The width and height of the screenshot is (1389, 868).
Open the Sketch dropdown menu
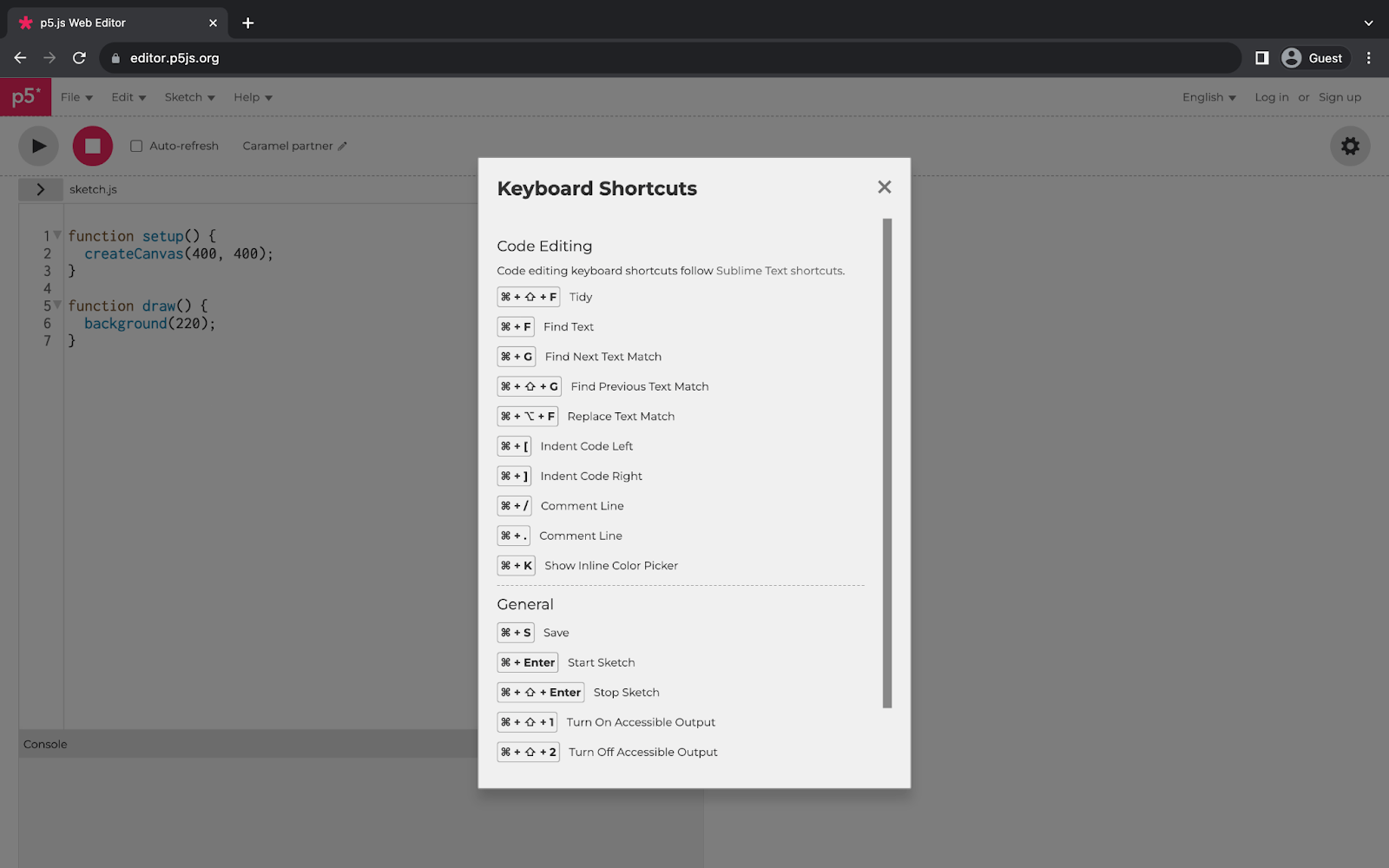point(188,96)
